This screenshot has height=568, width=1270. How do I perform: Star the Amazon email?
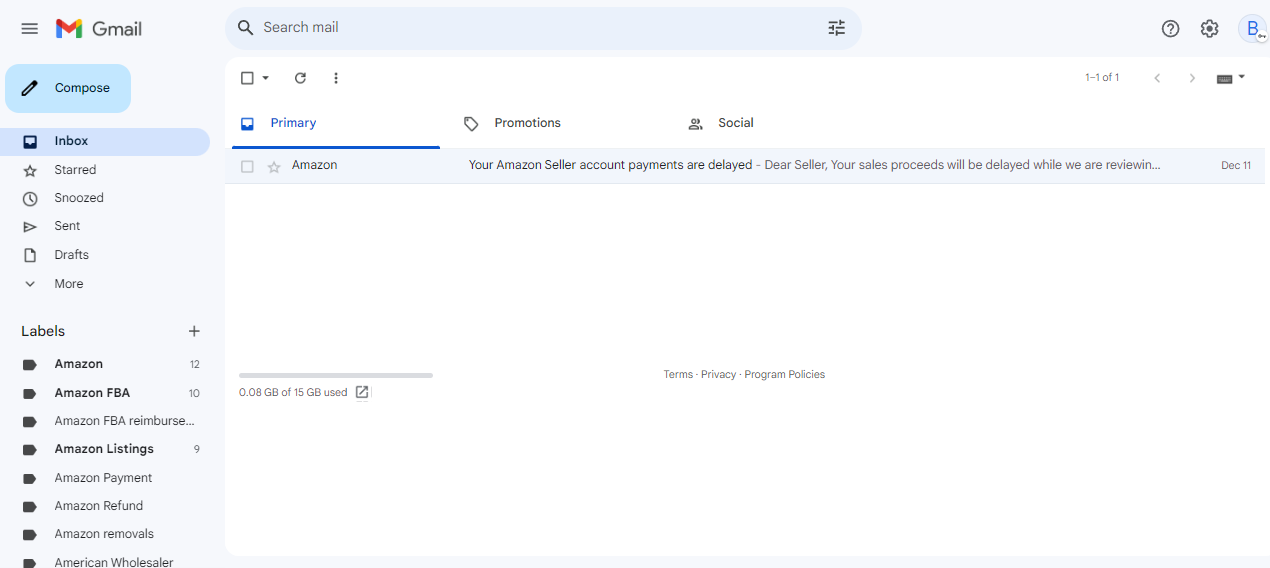click(274, 167)
